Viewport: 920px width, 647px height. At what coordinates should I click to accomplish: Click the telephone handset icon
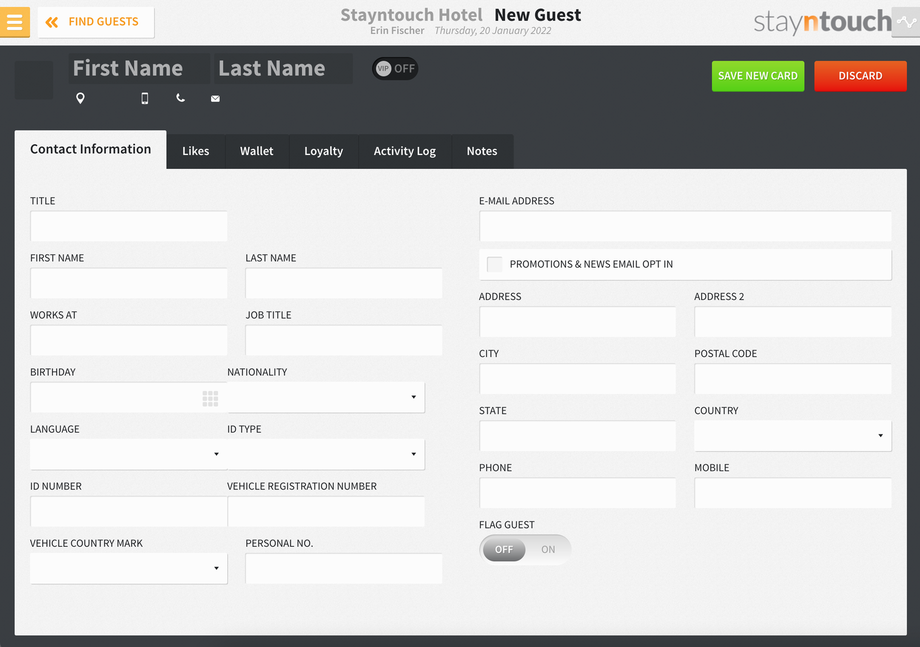pos(181,98)
